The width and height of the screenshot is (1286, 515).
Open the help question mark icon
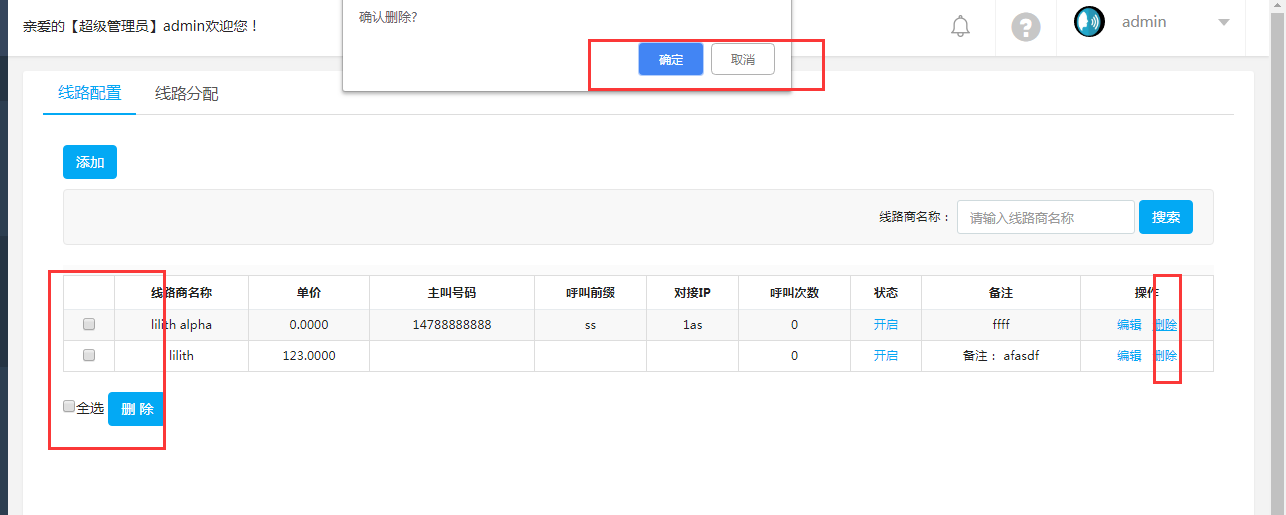coord(1026,27)
